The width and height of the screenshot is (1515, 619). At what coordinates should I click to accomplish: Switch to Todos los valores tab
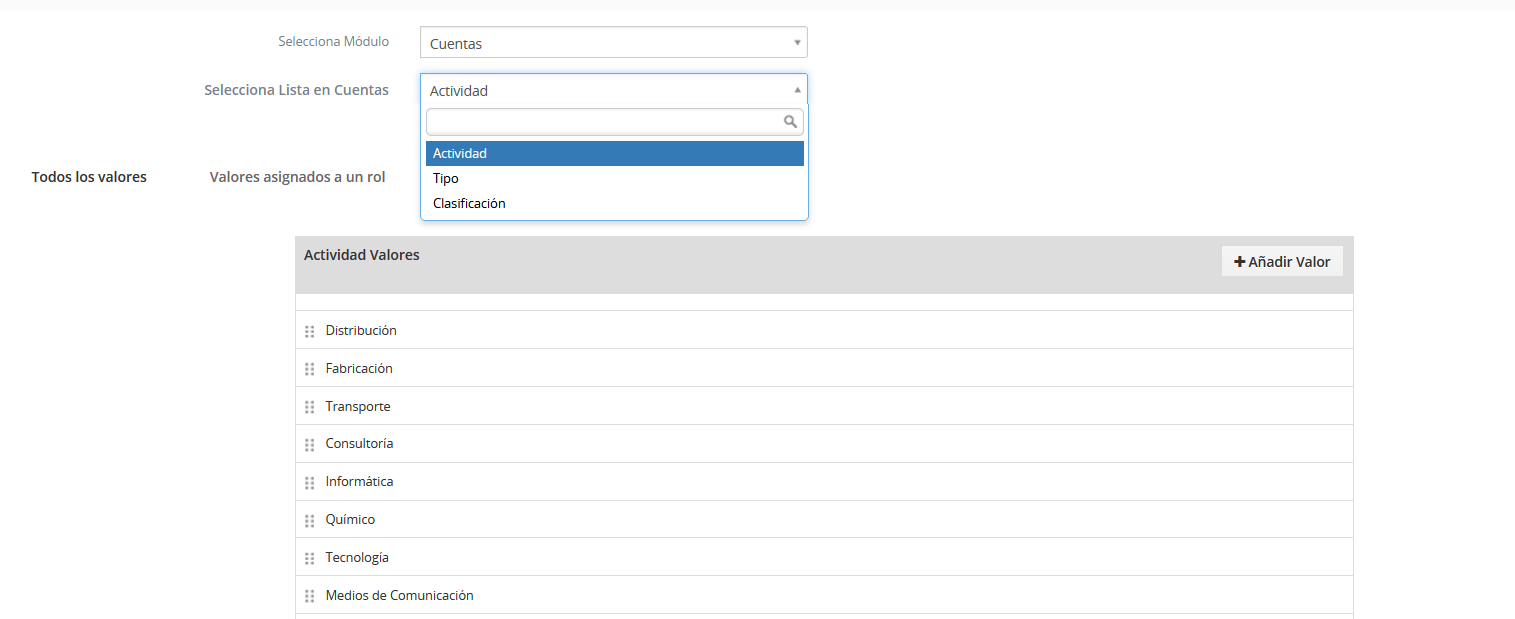tap(89, 177)
